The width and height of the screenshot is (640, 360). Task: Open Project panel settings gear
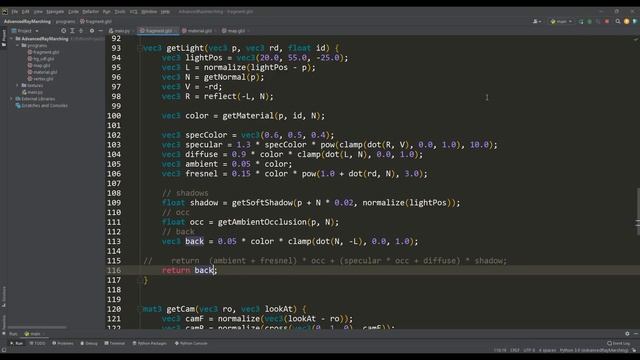click(92, 31)
